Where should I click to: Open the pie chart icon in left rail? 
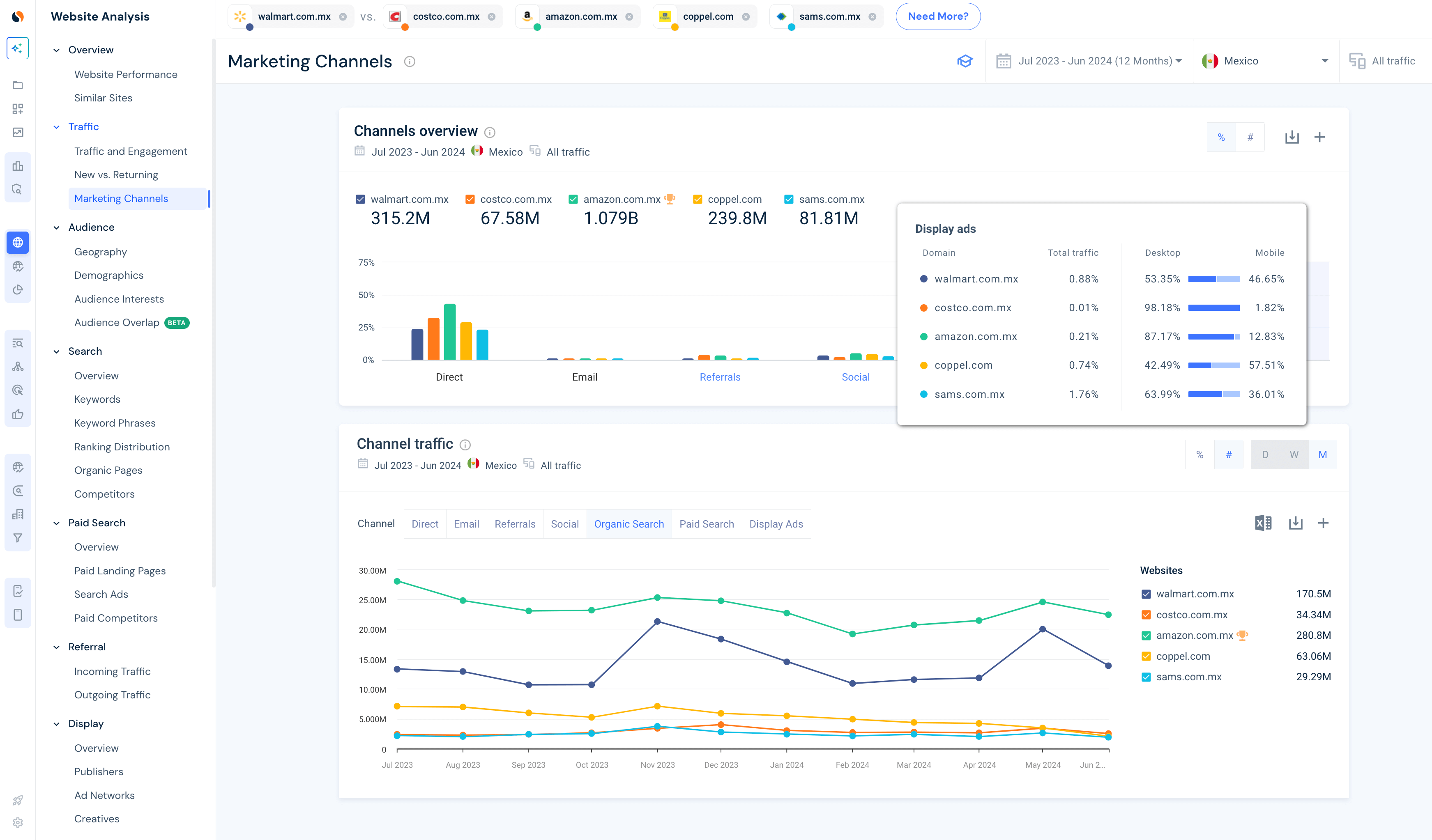click(x=18, y=290)
